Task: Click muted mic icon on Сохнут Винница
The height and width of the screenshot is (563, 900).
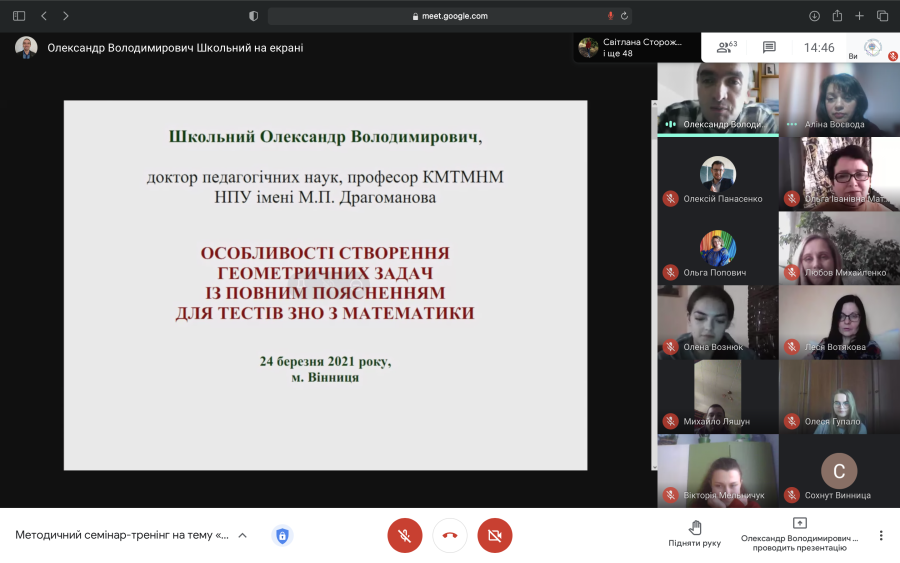Action: point(792,495)
